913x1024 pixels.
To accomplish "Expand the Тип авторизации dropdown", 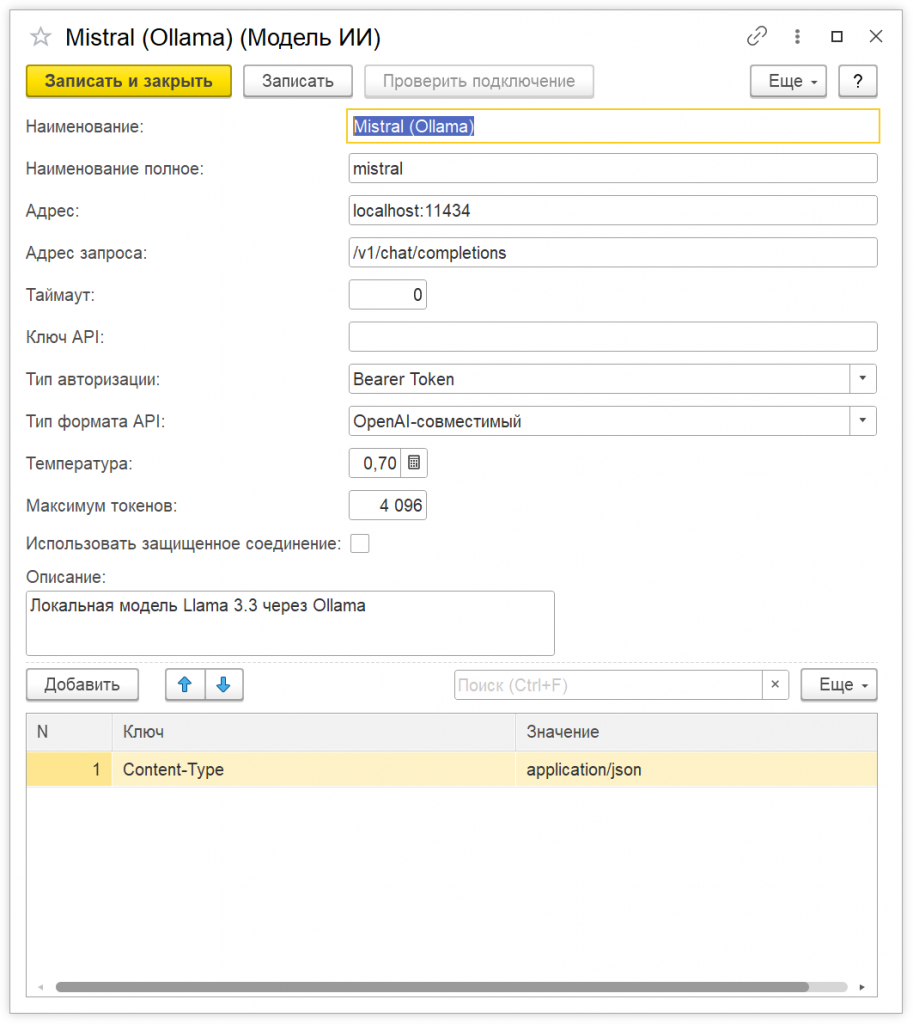I will pyautogui.click(x=862, y=379).
